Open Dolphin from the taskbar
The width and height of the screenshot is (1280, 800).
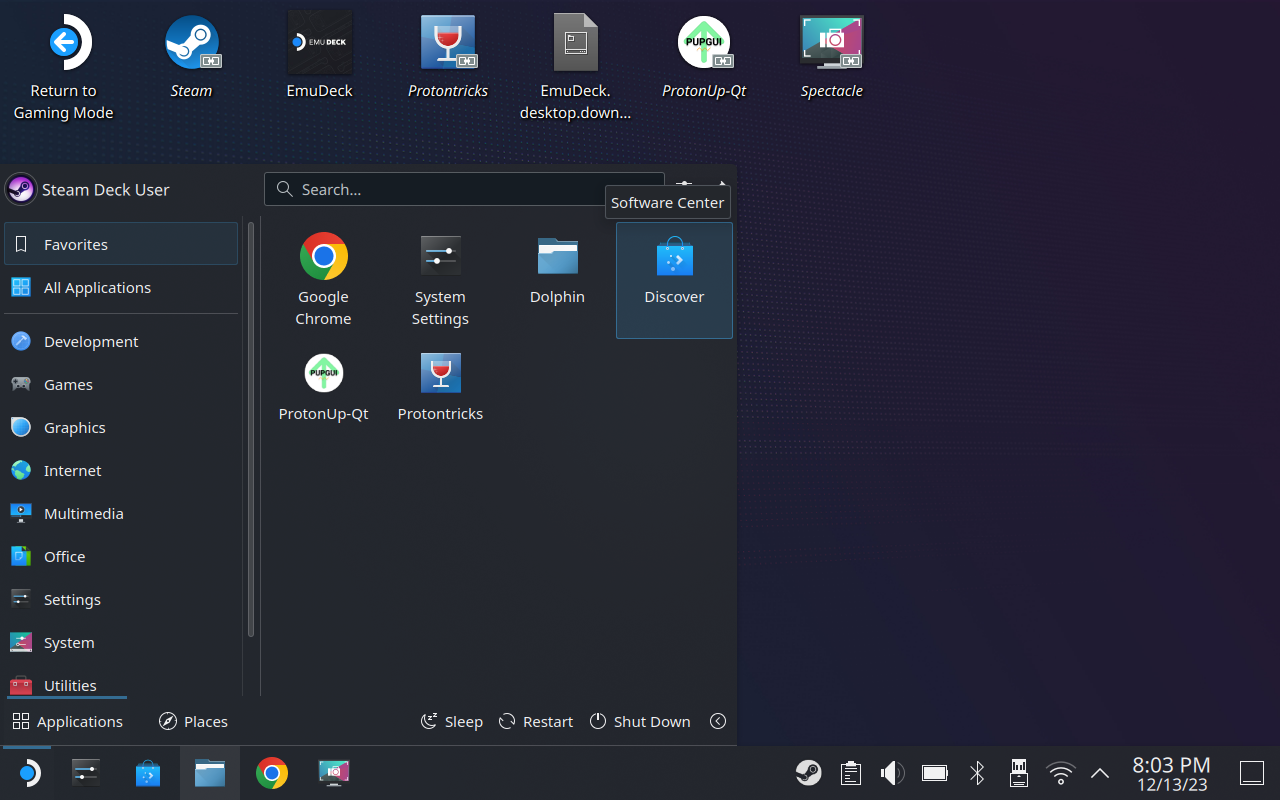pyautogui.click(x=210, y=773)
